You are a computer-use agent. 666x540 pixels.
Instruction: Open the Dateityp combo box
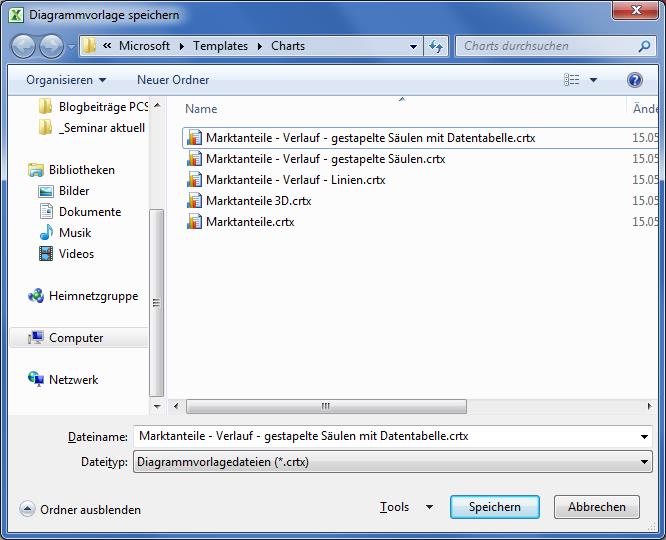click(393, 462)
